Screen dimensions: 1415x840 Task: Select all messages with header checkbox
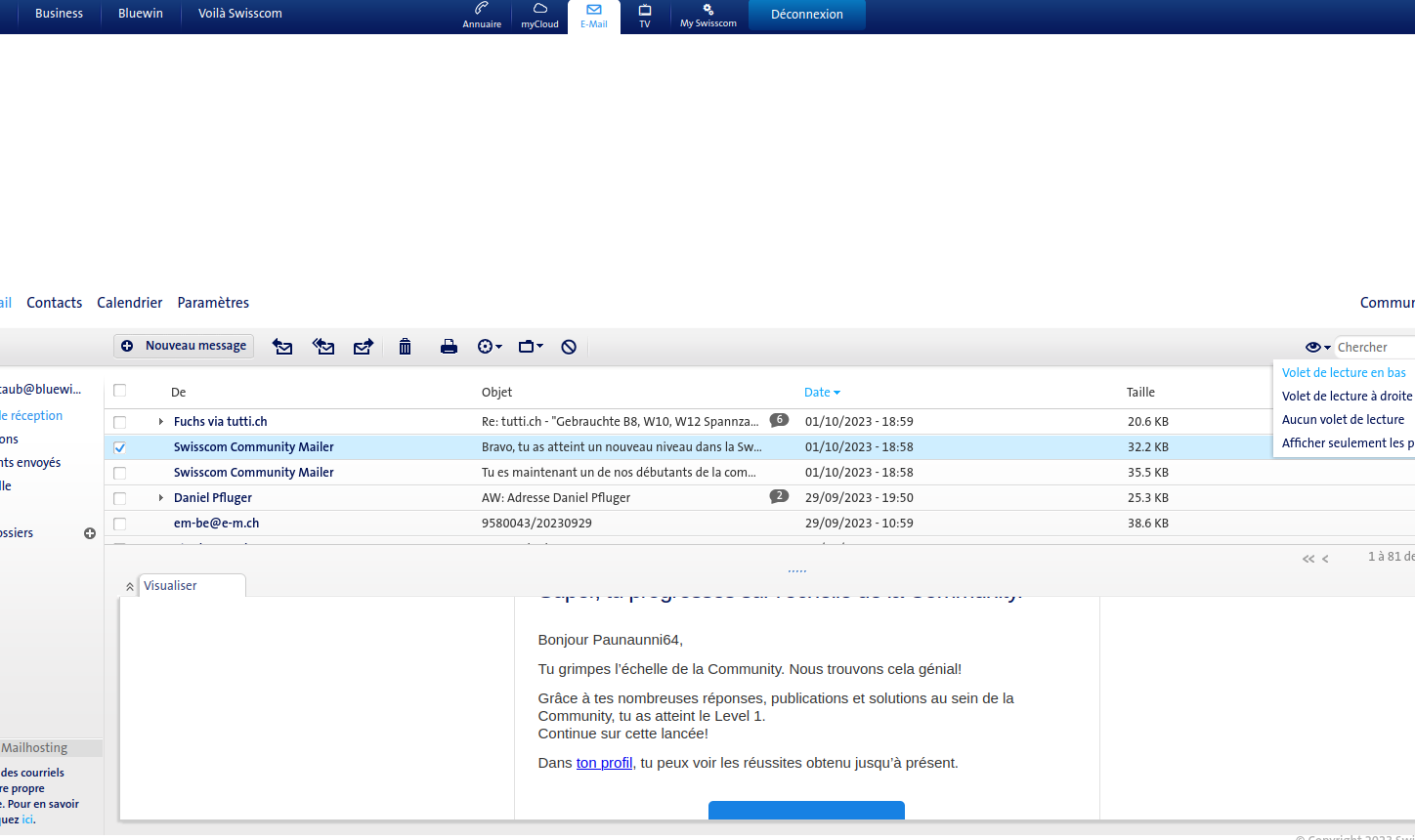pyautogui.click(x=120, y=391)
